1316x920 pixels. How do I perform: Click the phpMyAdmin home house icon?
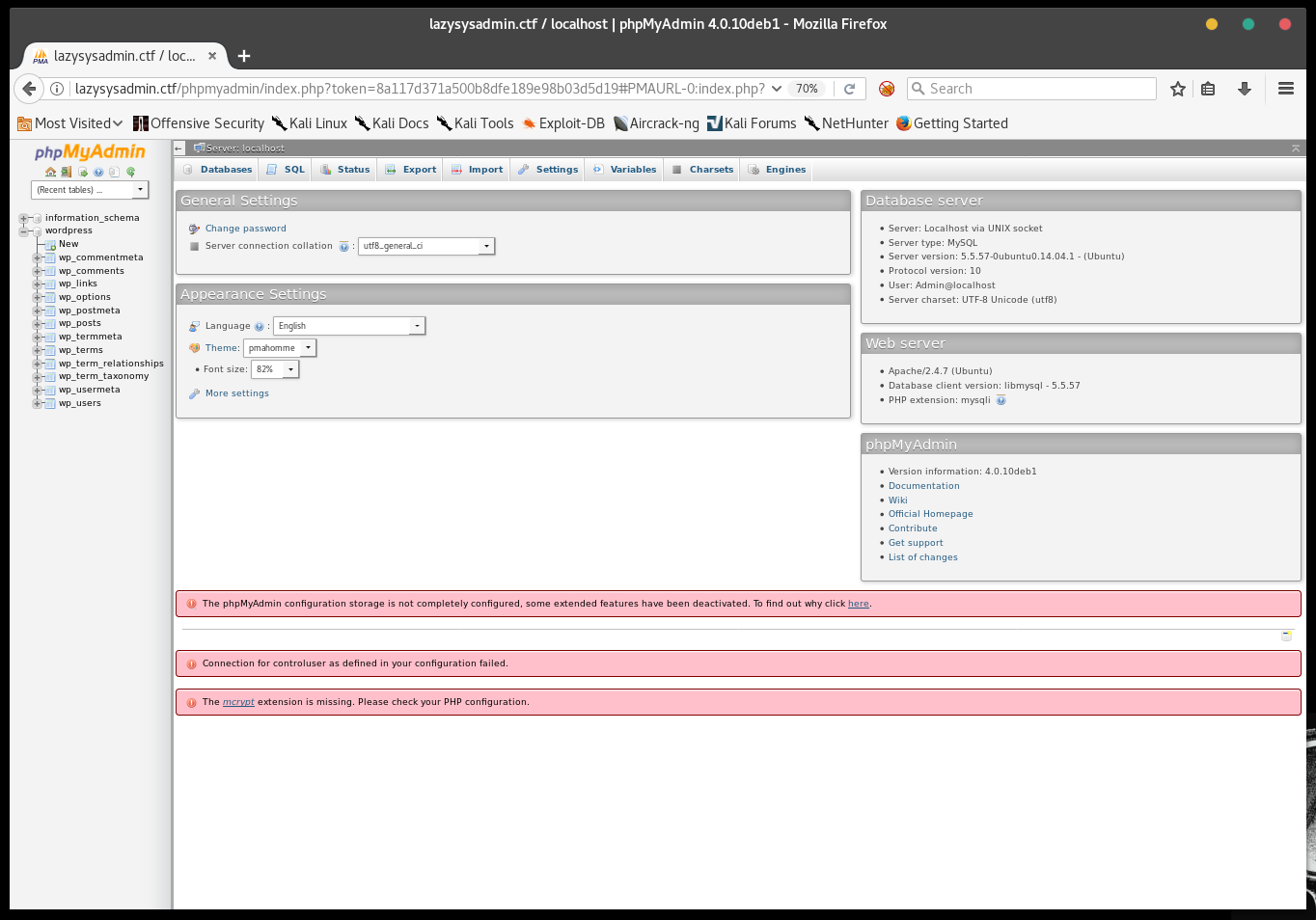click(50, 172)
